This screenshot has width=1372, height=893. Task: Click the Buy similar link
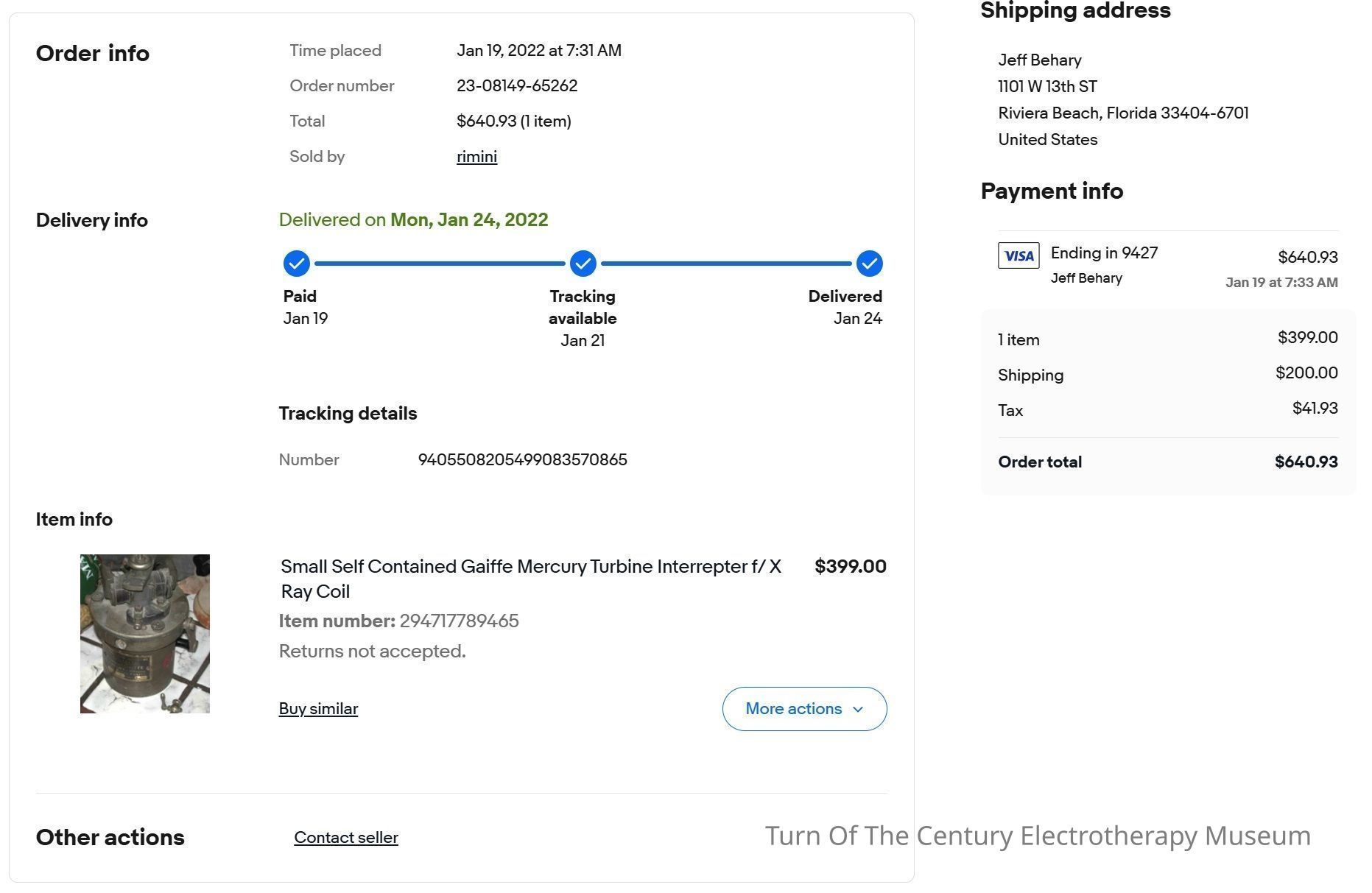pos(318,709)
